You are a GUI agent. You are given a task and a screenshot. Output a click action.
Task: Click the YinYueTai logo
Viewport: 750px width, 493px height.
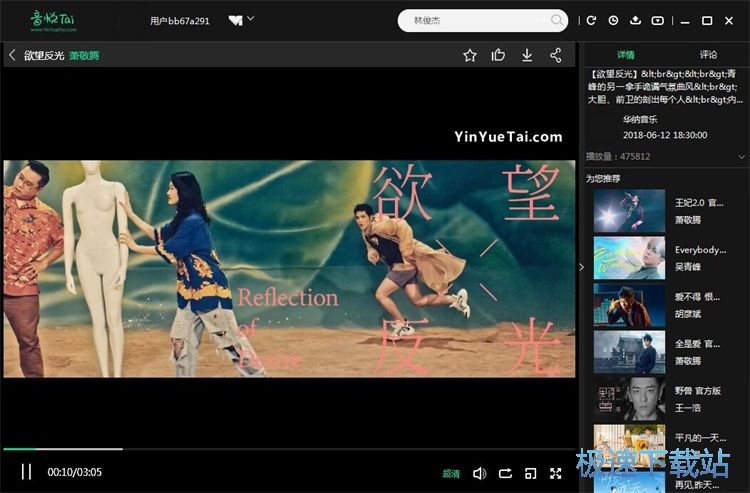(53, 21)
